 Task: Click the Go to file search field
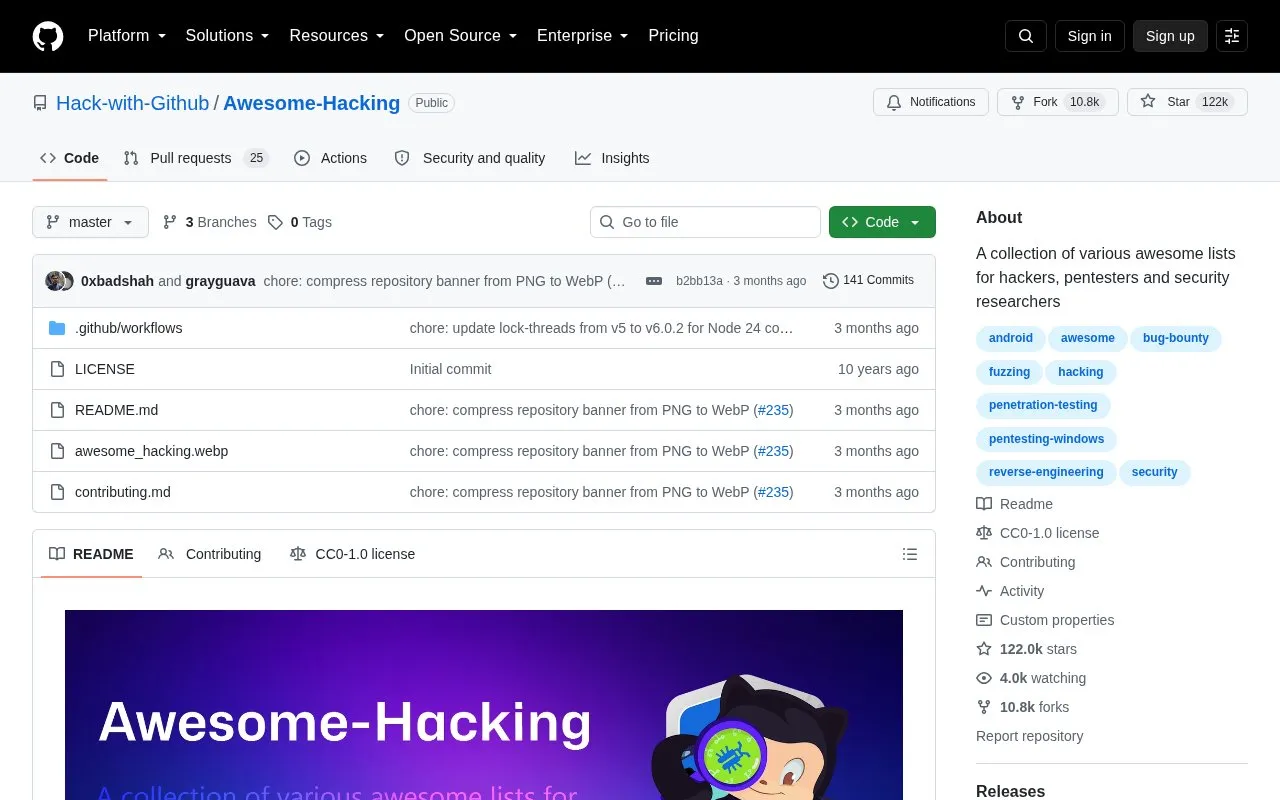point(705,222)
